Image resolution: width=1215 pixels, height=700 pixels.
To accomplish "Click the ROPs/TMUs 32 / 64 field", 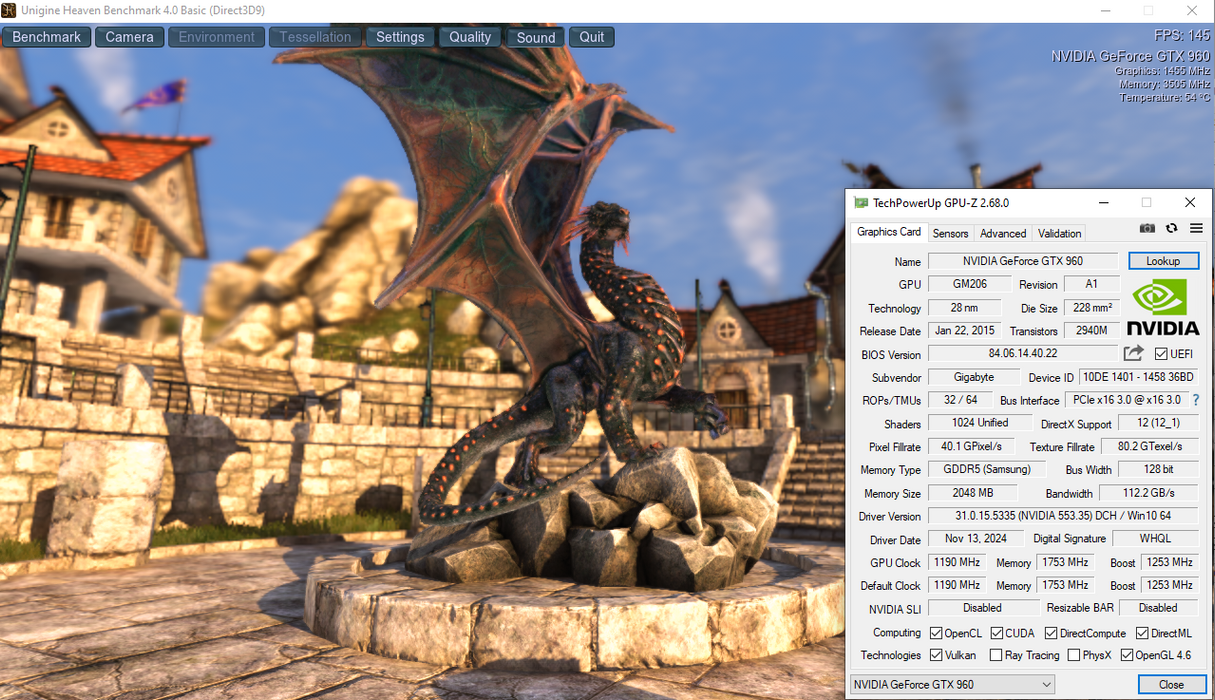I will (x=961, y=400).
